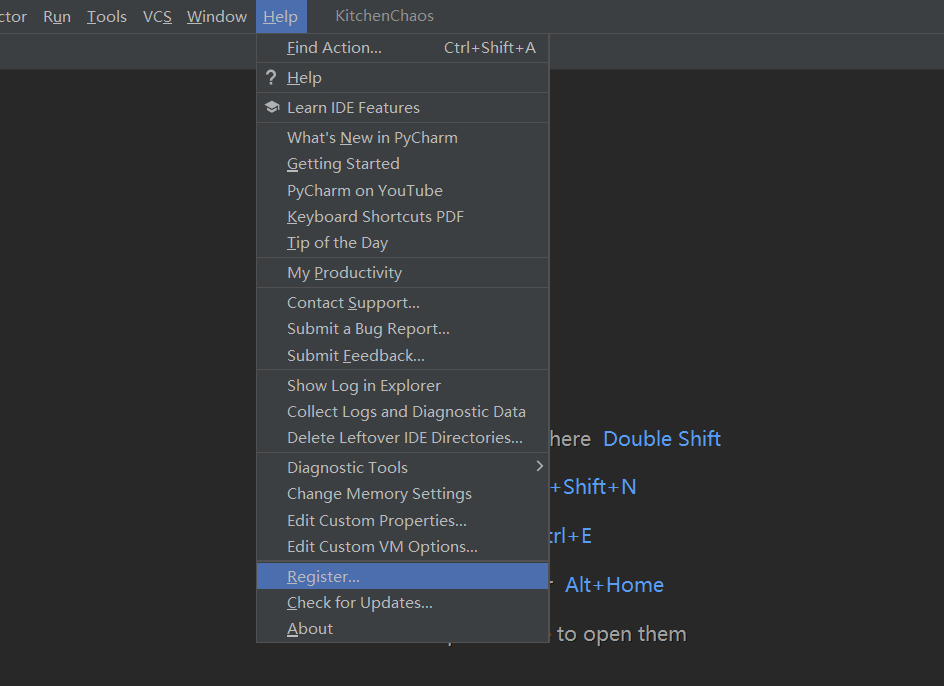Click the KitchenChaos project title

coord(384,16)
